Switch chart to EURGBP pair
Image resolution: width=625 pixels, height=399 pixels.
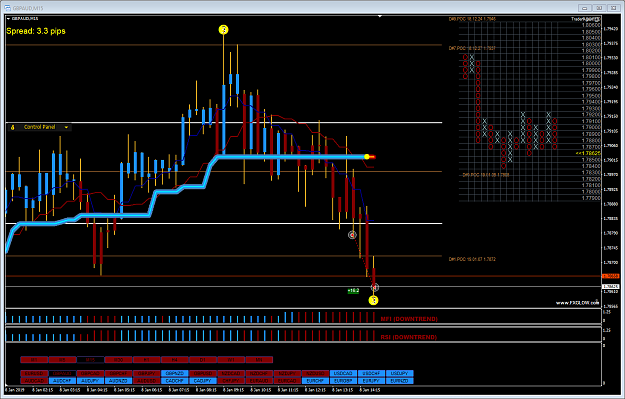[344, 381]
